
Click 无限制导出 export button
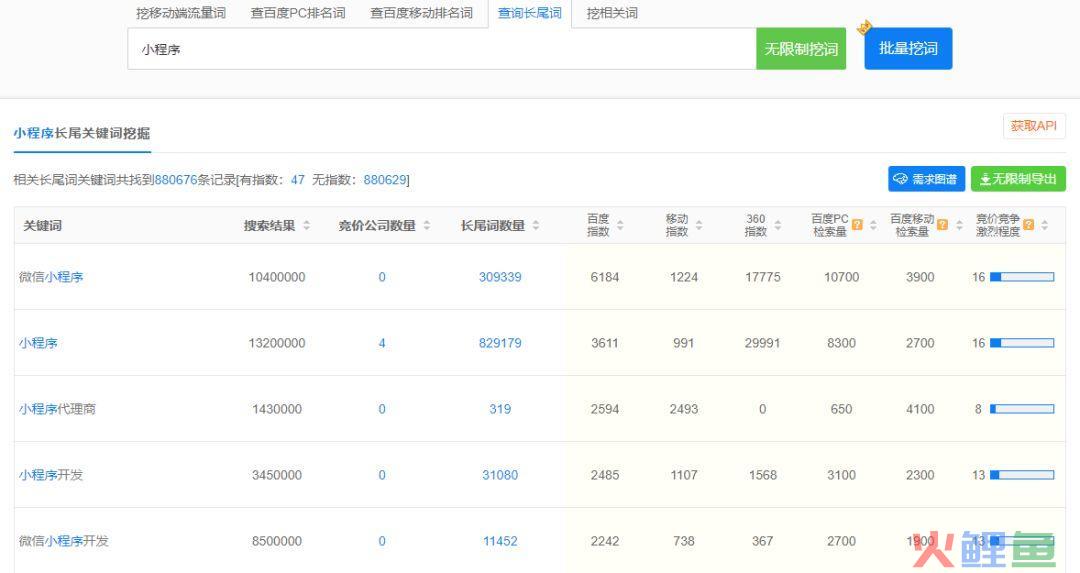point(1018,179)
